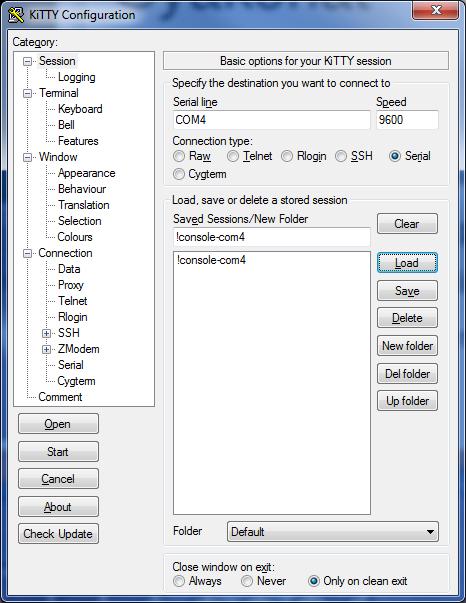Create a New folder for sessions
This screenshot has width=466, height=603.
(x=407, y=346)
